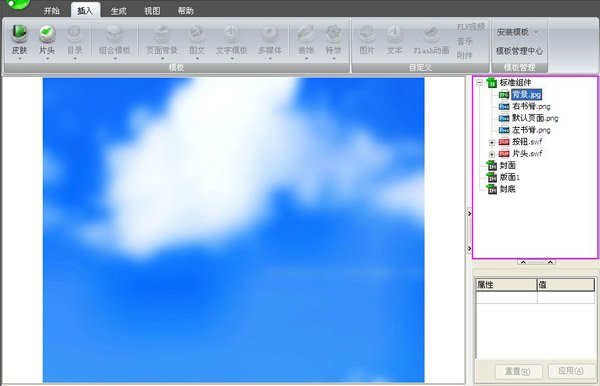Image resolution: width=600 pixels, height=386 pixels.
Task: Select 默认页面.png in the tree
Action: [x=535, y=118]
